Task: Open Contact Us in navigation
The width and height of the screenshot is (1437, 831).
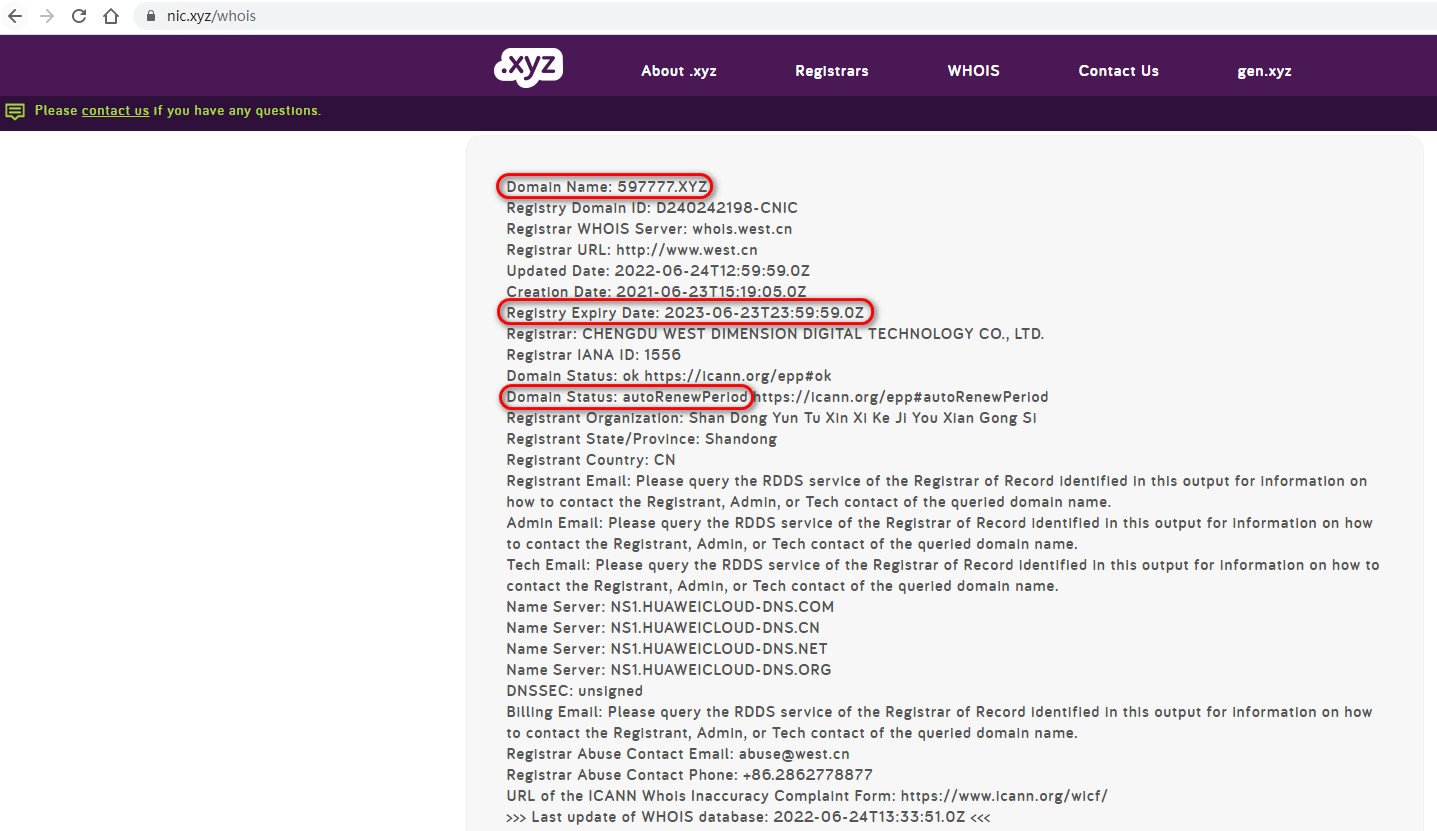Action: (1119, 71)
